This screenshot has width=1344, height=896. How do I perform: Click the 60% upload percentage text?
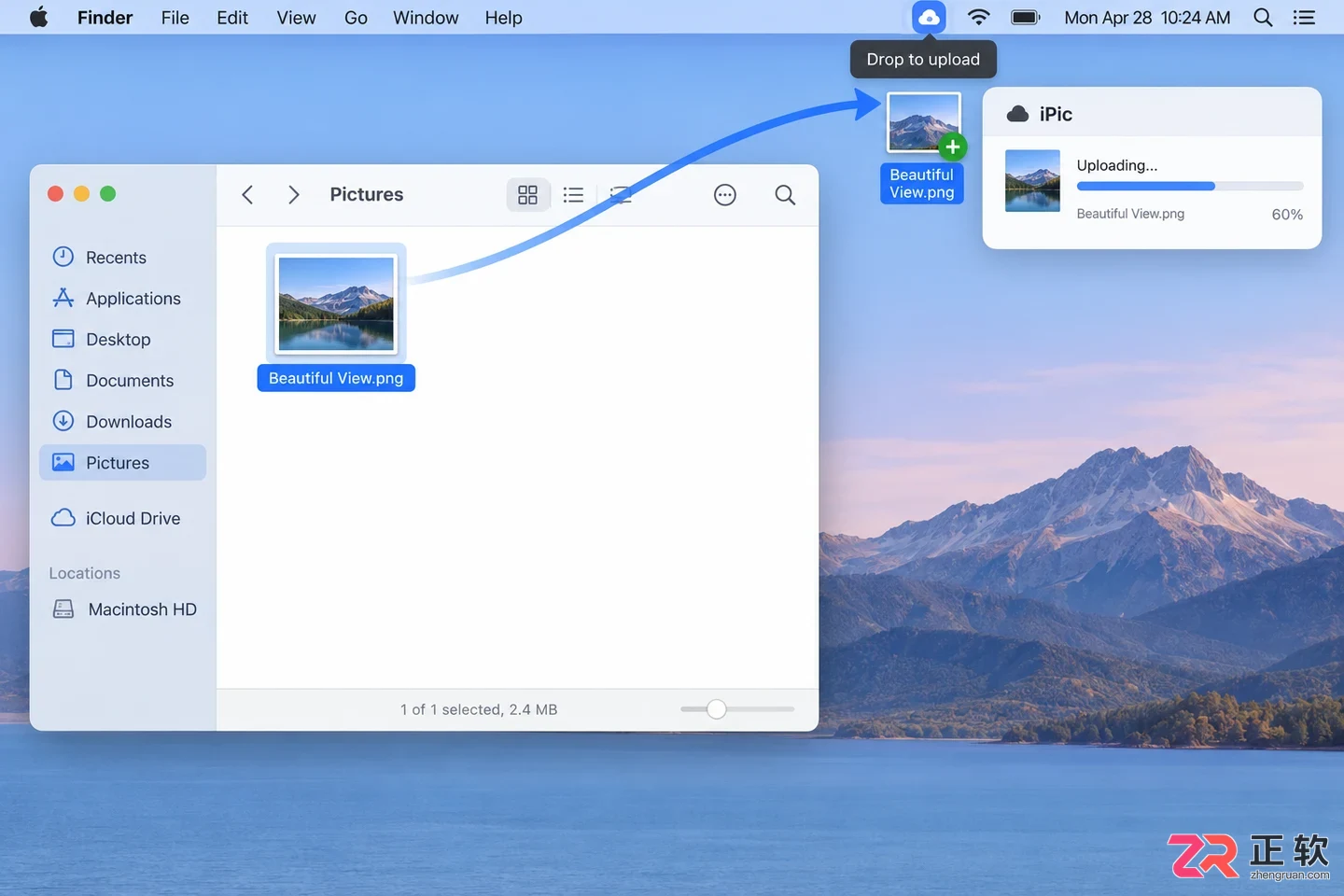pyautogui.click(x=1287, y=214)
